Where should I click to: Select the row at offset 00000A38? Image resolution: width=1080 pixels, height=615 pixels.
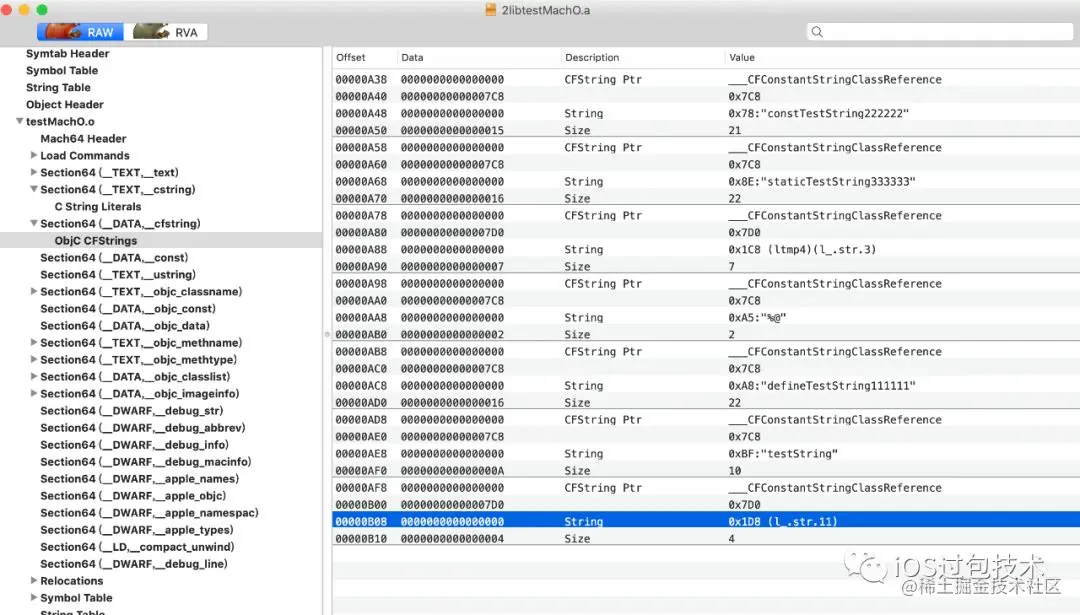click(x=706, y=79)
